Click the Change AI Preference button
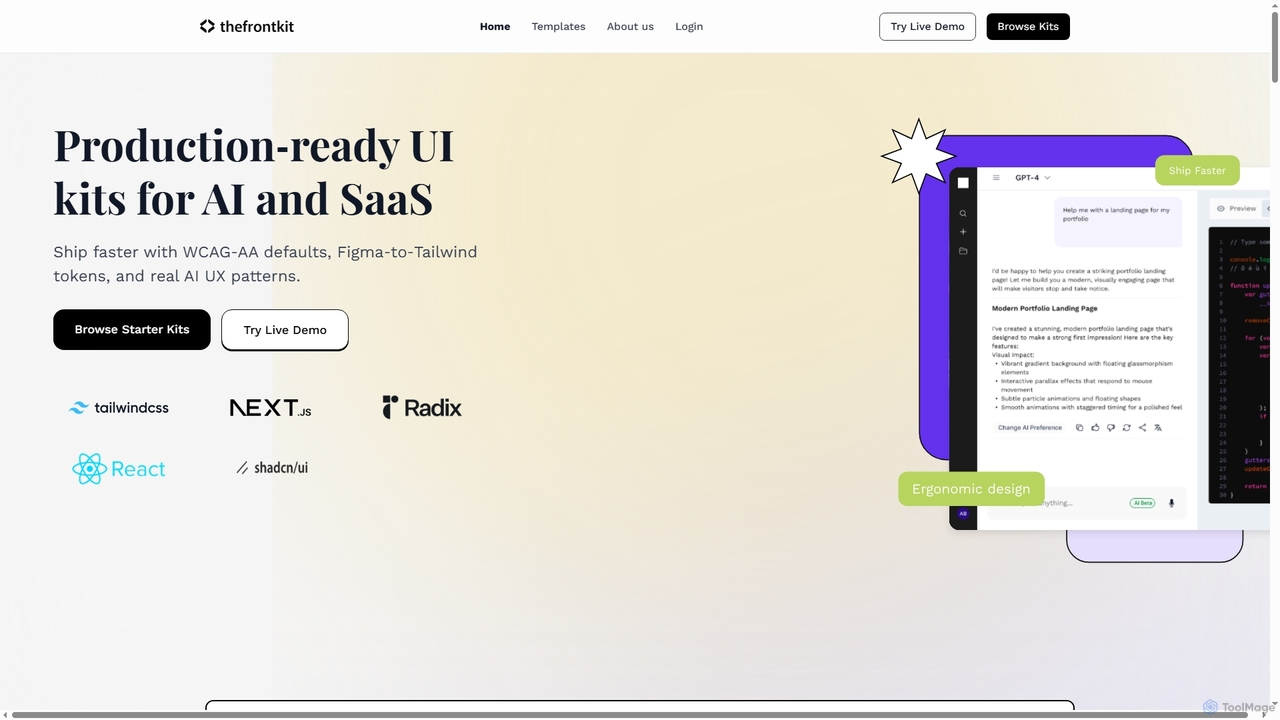This screenshot has height=720, width=1280. point(1030,427)
